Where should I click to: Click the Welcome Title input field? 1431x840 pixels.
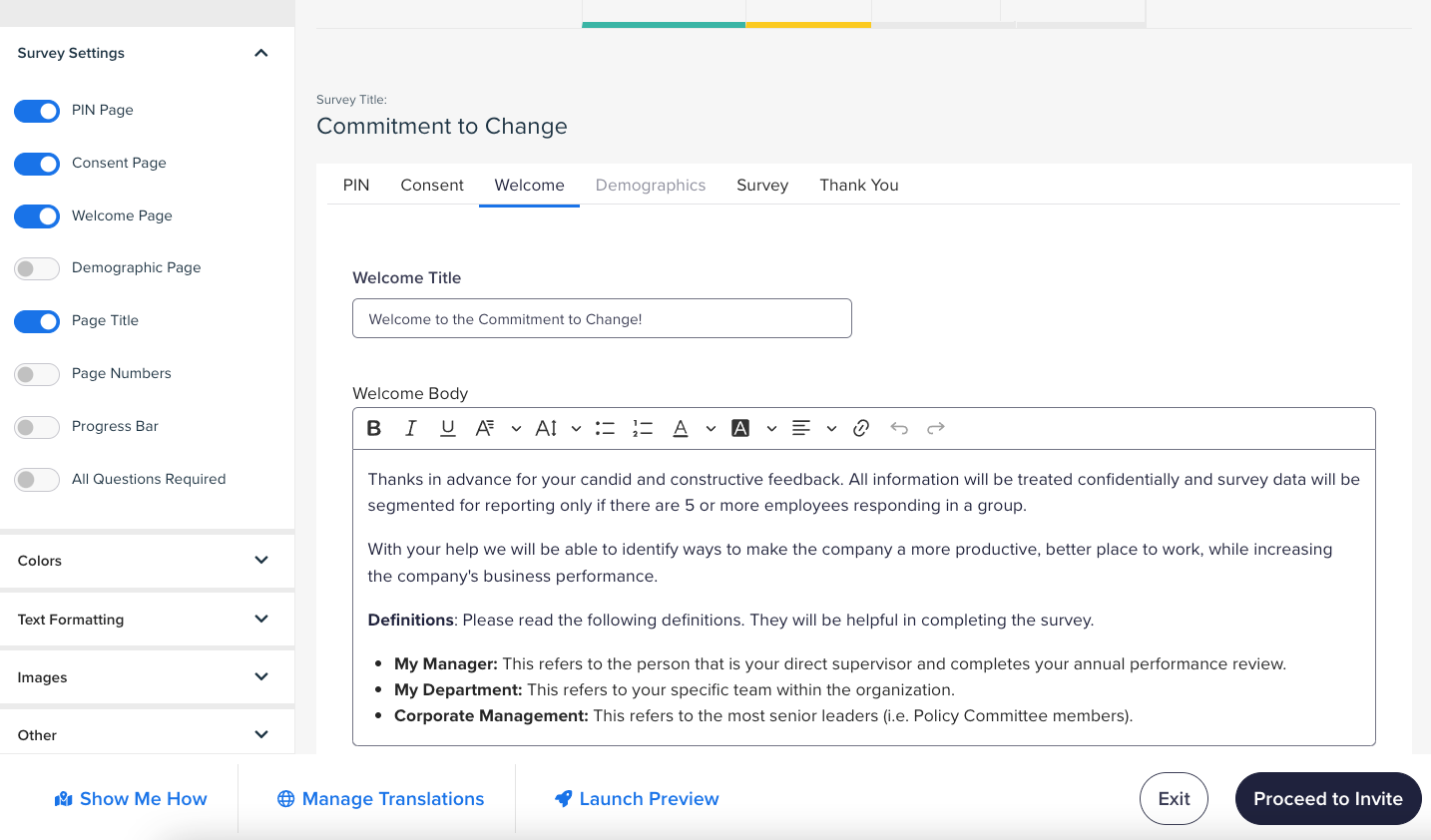click(x=602, y=318)
